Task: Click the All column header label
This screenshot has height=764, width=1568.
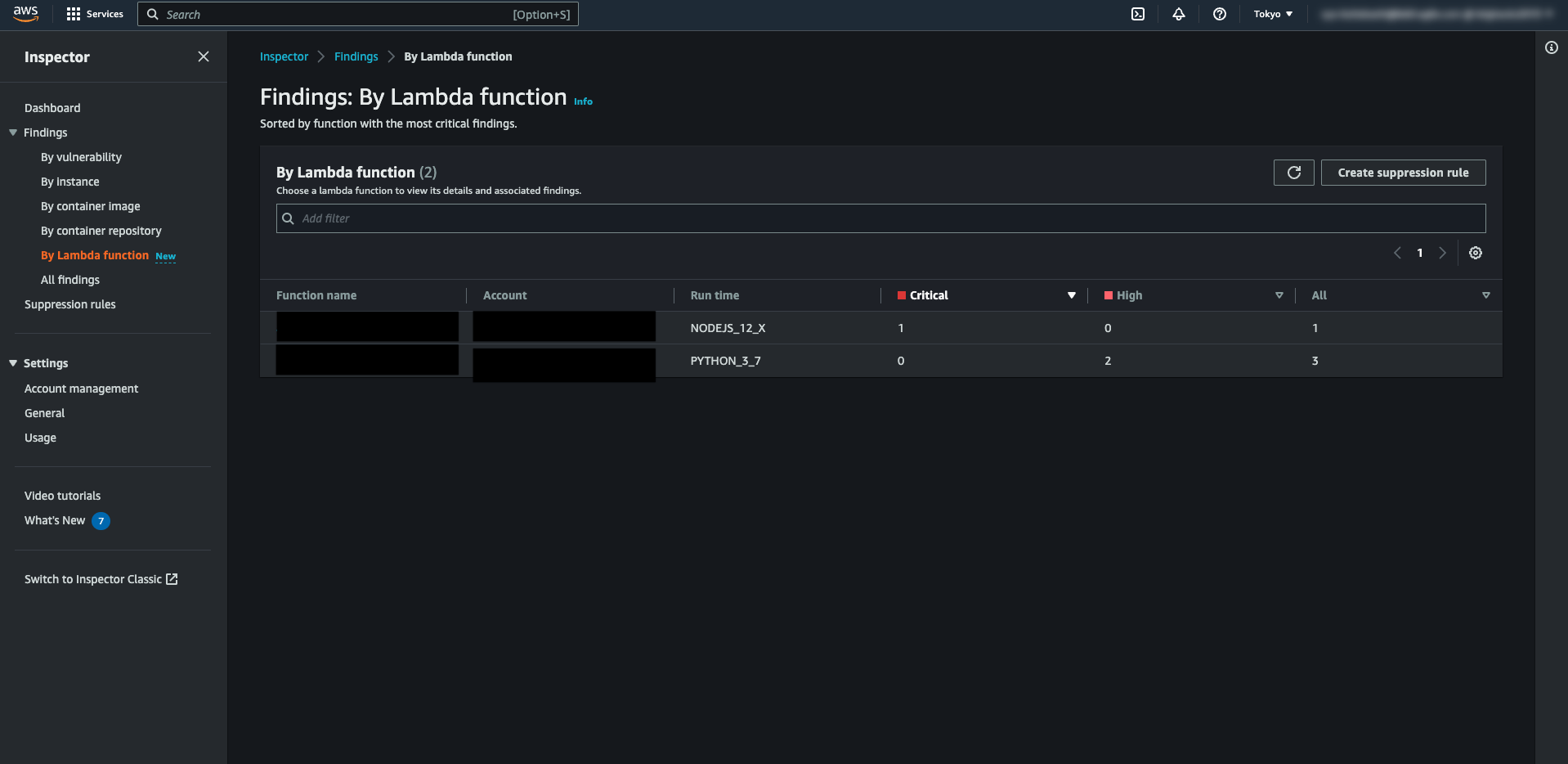Action: click(x=1319, y=295)
